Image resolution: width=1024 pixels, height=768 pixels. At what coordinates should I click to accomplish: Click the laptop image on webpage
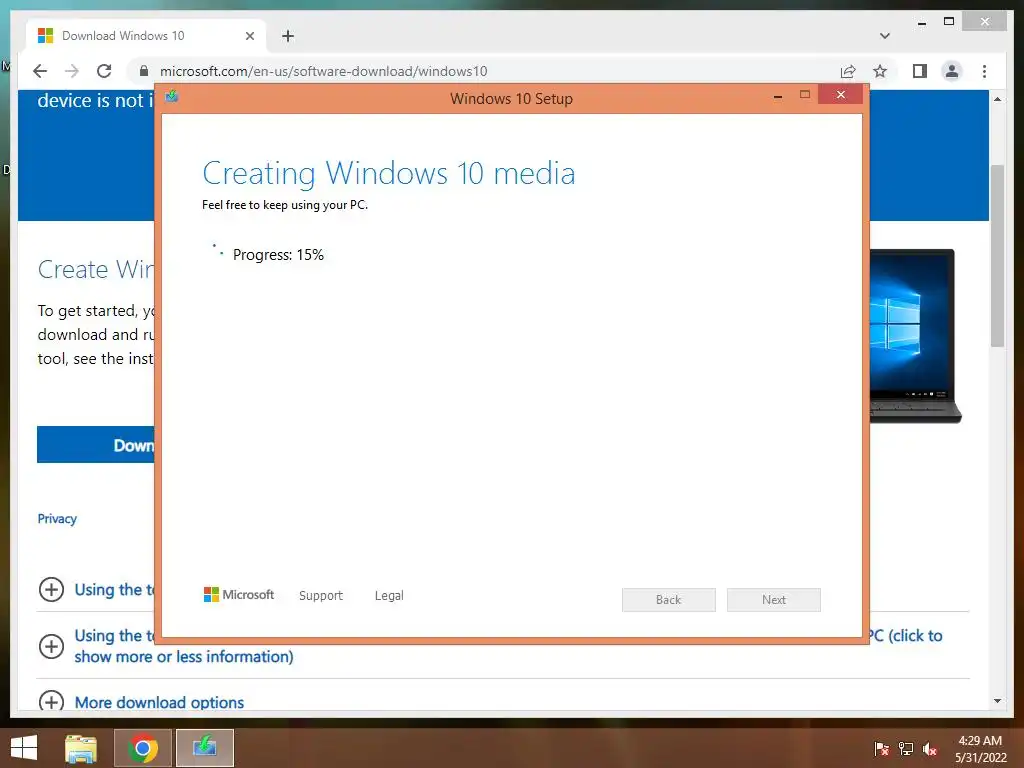point(915,336)
